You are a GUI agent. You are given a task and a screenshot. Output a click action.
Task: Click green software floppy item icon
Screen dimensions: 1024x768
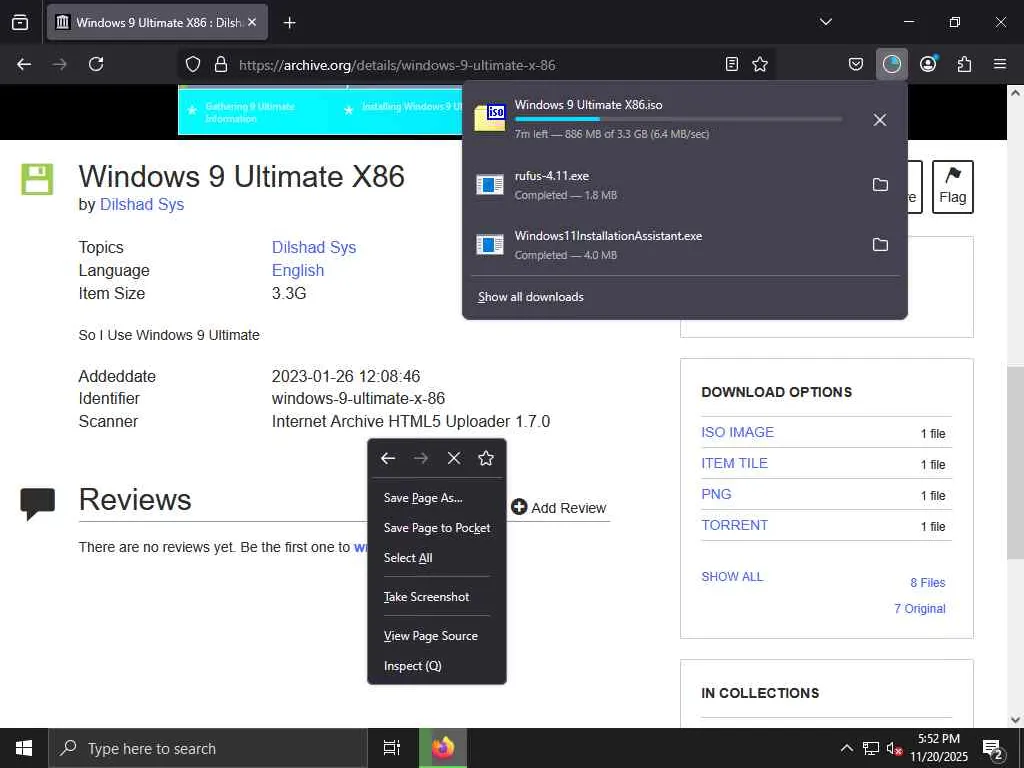tap(37, 180)
